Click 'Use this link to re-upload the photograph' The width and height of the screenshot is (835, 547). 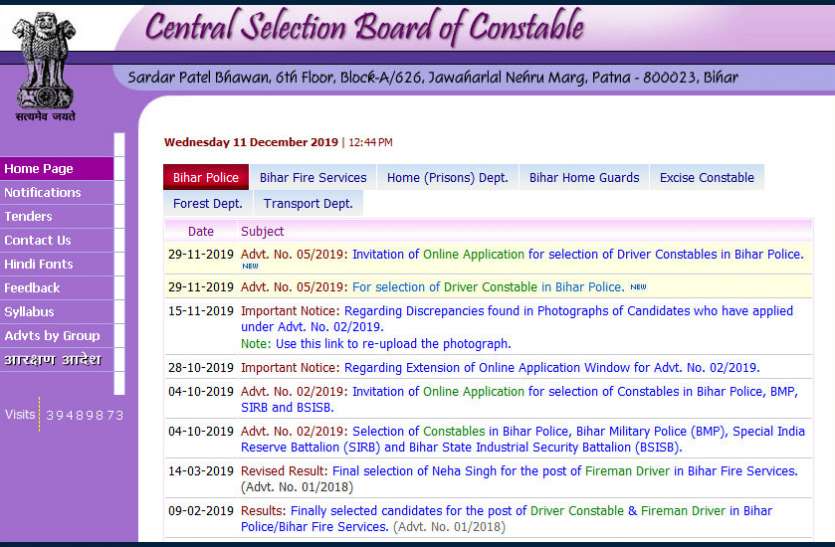click(x=393, y=344)
